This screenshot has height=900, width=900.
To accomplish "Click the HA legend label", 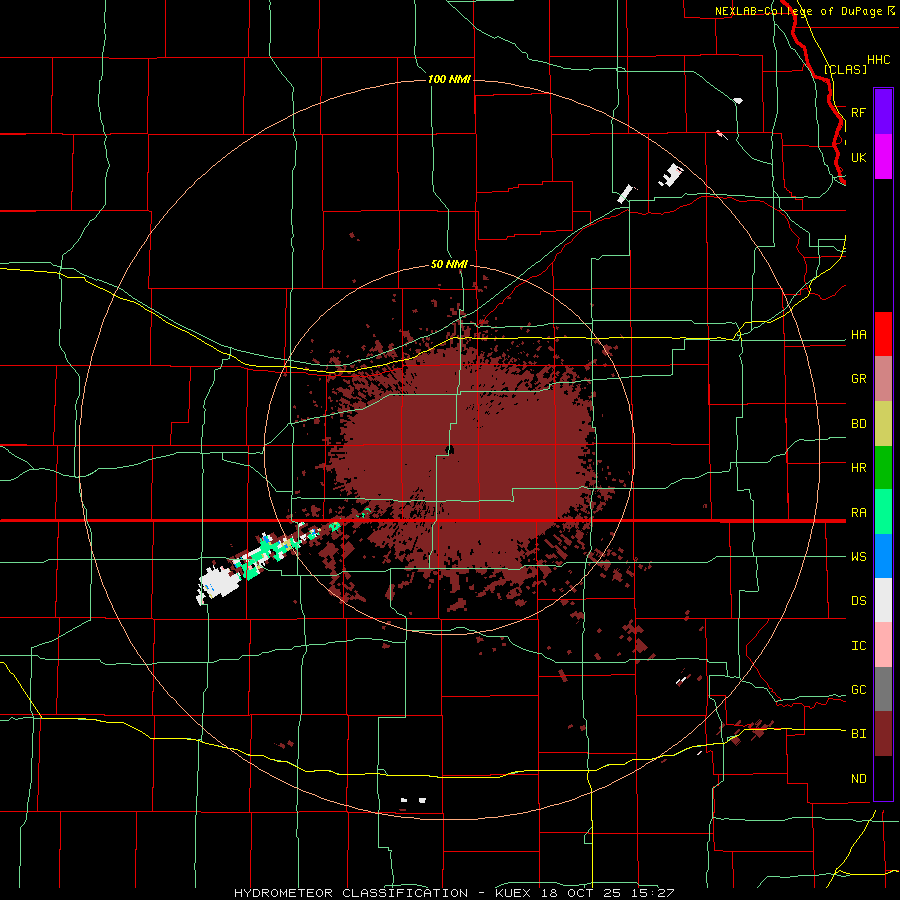I will (x=858, y=334).
